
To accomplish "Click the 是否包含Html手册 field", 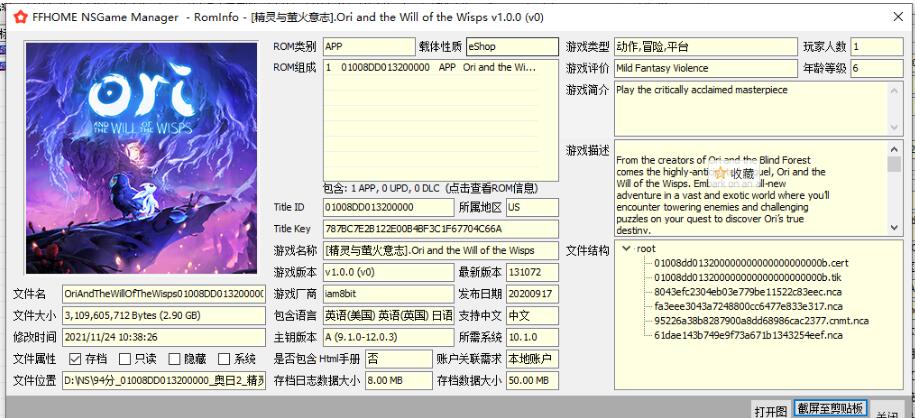I will pos(399,358).
